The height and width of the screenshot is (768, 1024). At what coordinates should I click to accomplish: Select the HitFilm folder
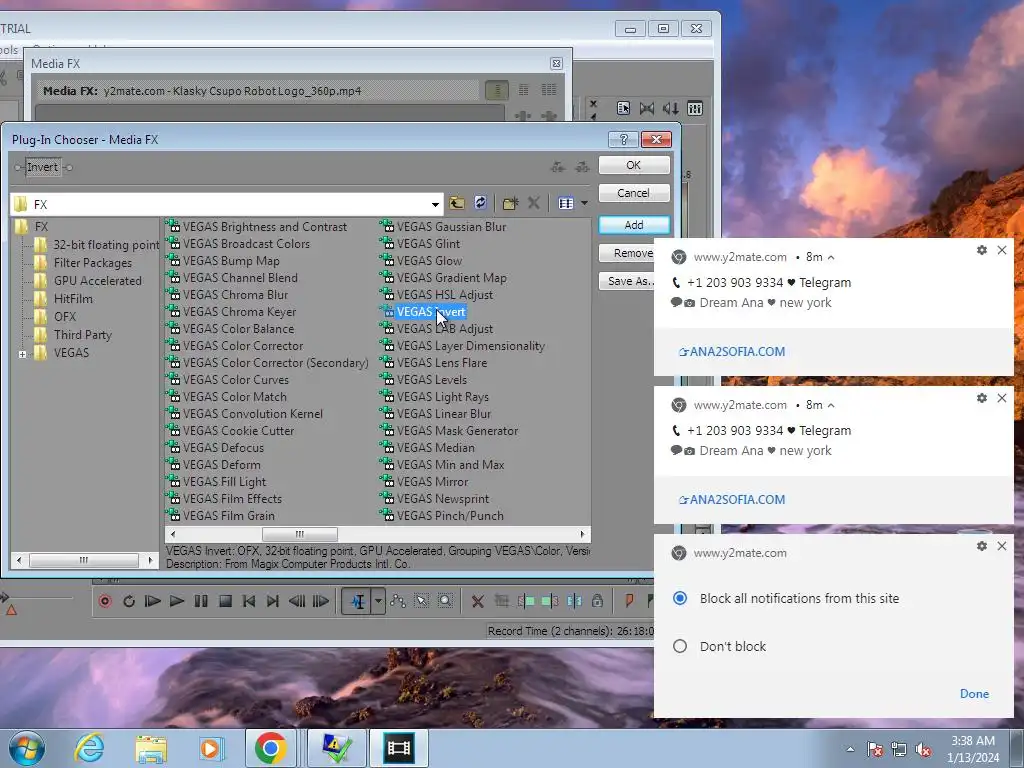coord(73,298)
